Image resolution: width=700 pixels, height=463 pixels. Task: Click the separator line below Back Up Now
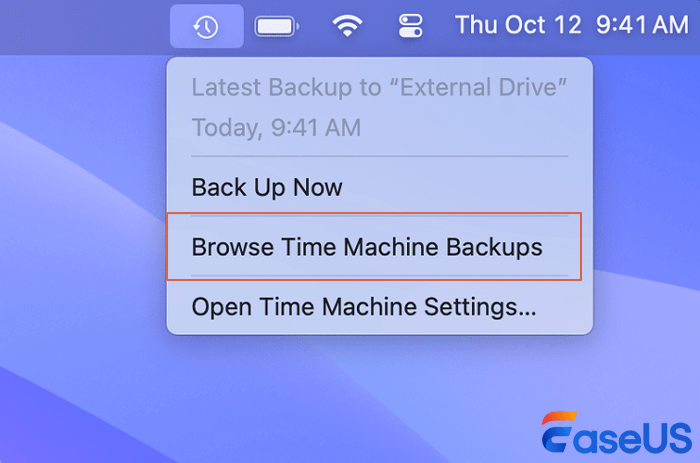coord(380,216)
